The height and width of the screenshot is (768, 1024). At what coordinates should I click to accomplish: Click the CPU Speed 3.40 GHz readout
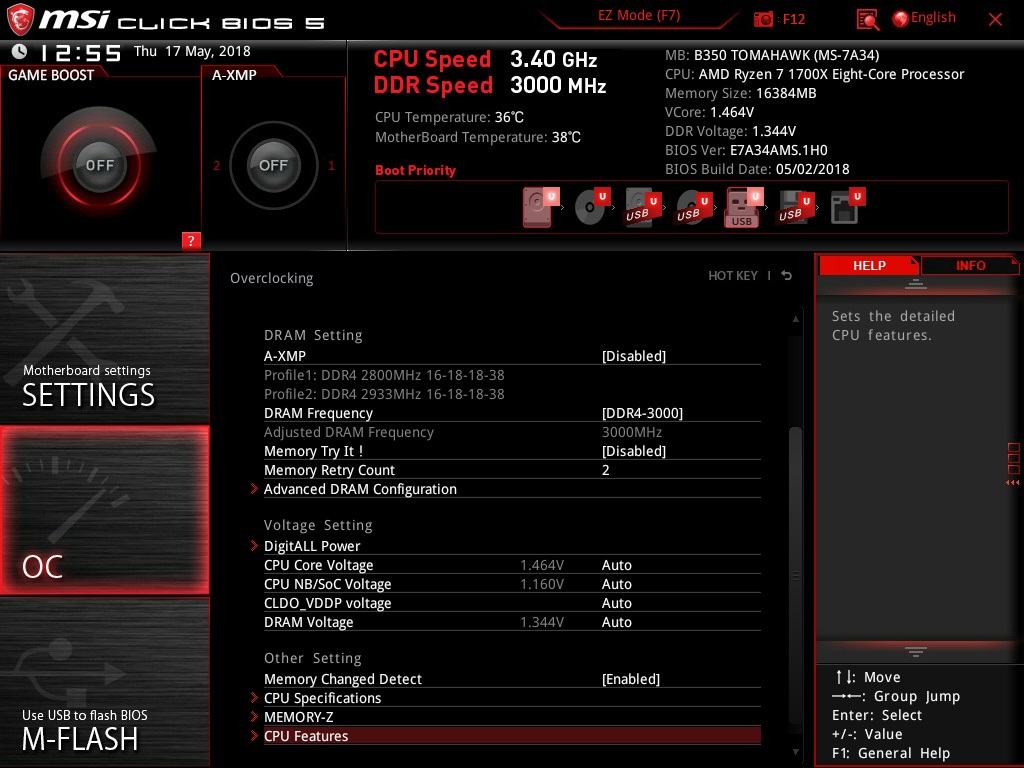click(485, 59)
